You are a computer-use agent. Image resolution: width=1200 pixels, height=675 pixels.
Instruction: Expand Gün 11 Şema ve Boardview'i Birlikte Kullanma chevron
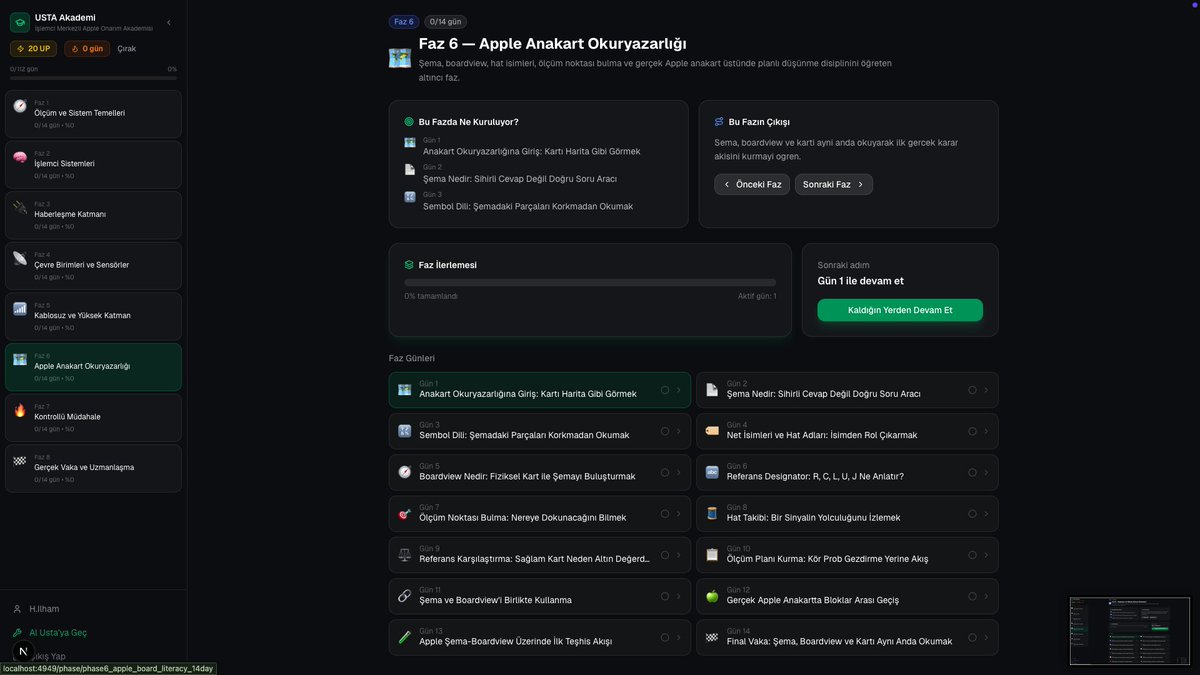pos(679,596)
